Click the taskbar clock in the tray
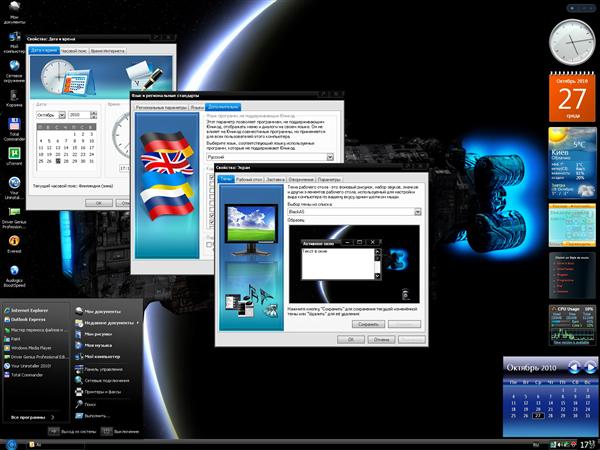 pyautogui.click(x=589, y=445)
